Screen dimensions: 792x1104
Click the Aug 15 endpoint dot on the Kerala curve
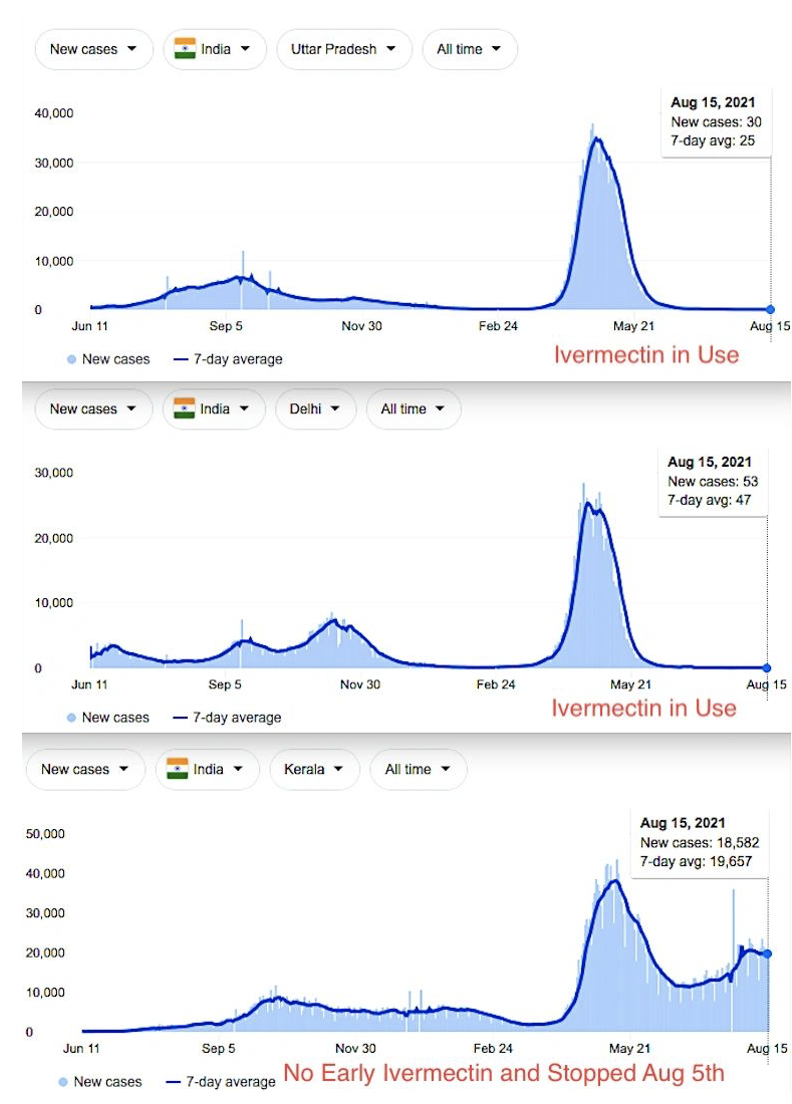(768, 953)
